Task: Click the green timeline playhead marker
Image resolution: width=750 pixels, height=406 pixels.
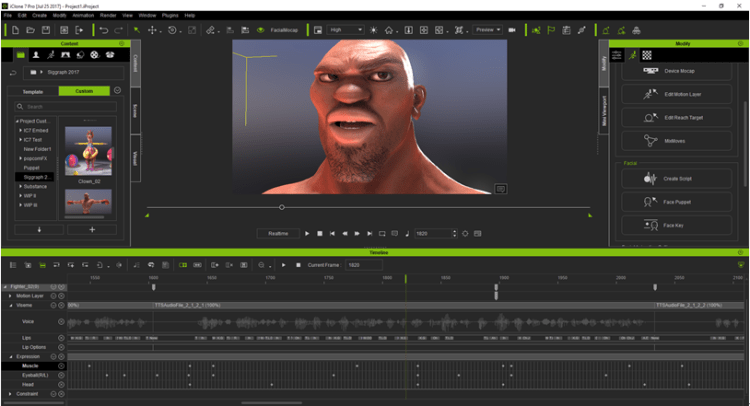Action: 406,278
